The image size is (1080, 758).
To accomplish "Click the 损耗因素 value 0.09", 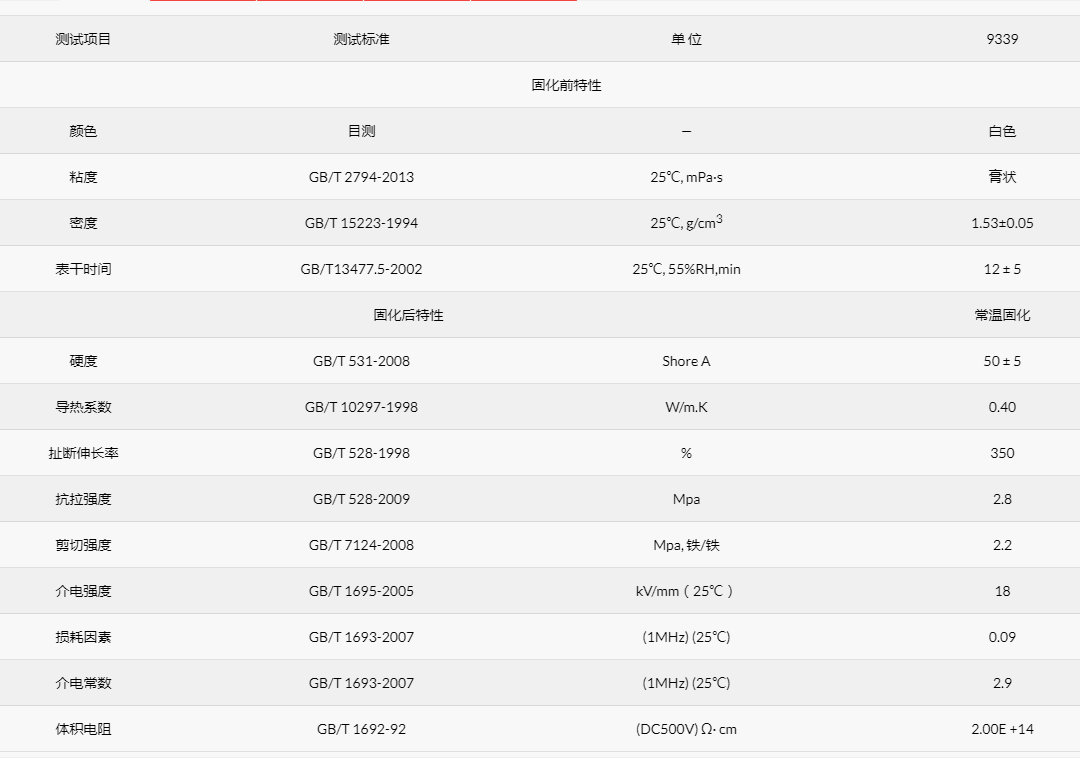I will 1002,637.
